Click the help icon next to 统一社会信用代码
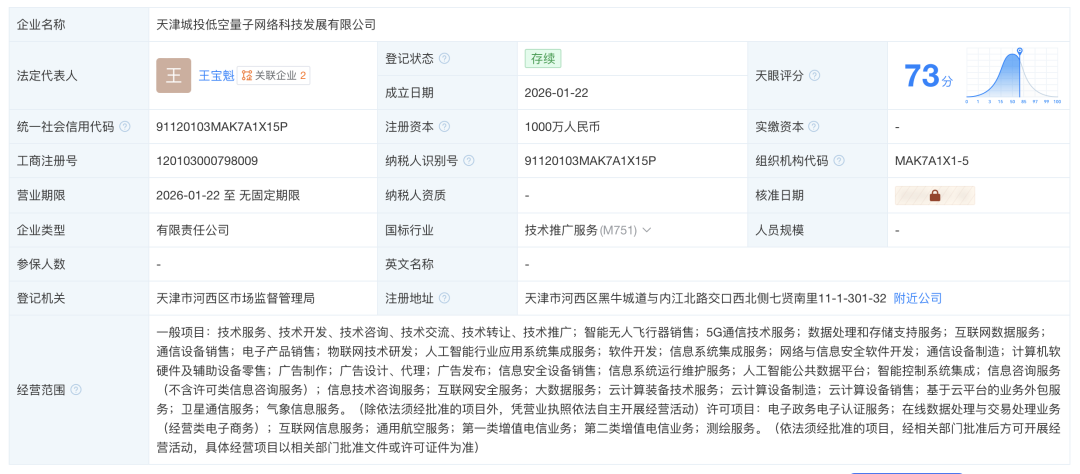The width and height of the screenshot is (1080, 474). pyautogui.click(x=125, y=127)
